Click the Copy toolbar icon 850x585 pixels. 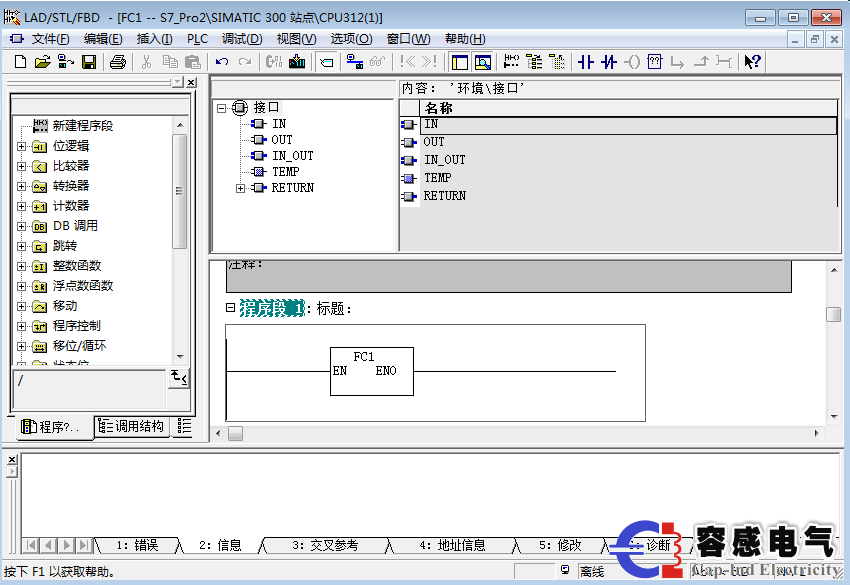(x=170, y=62)
